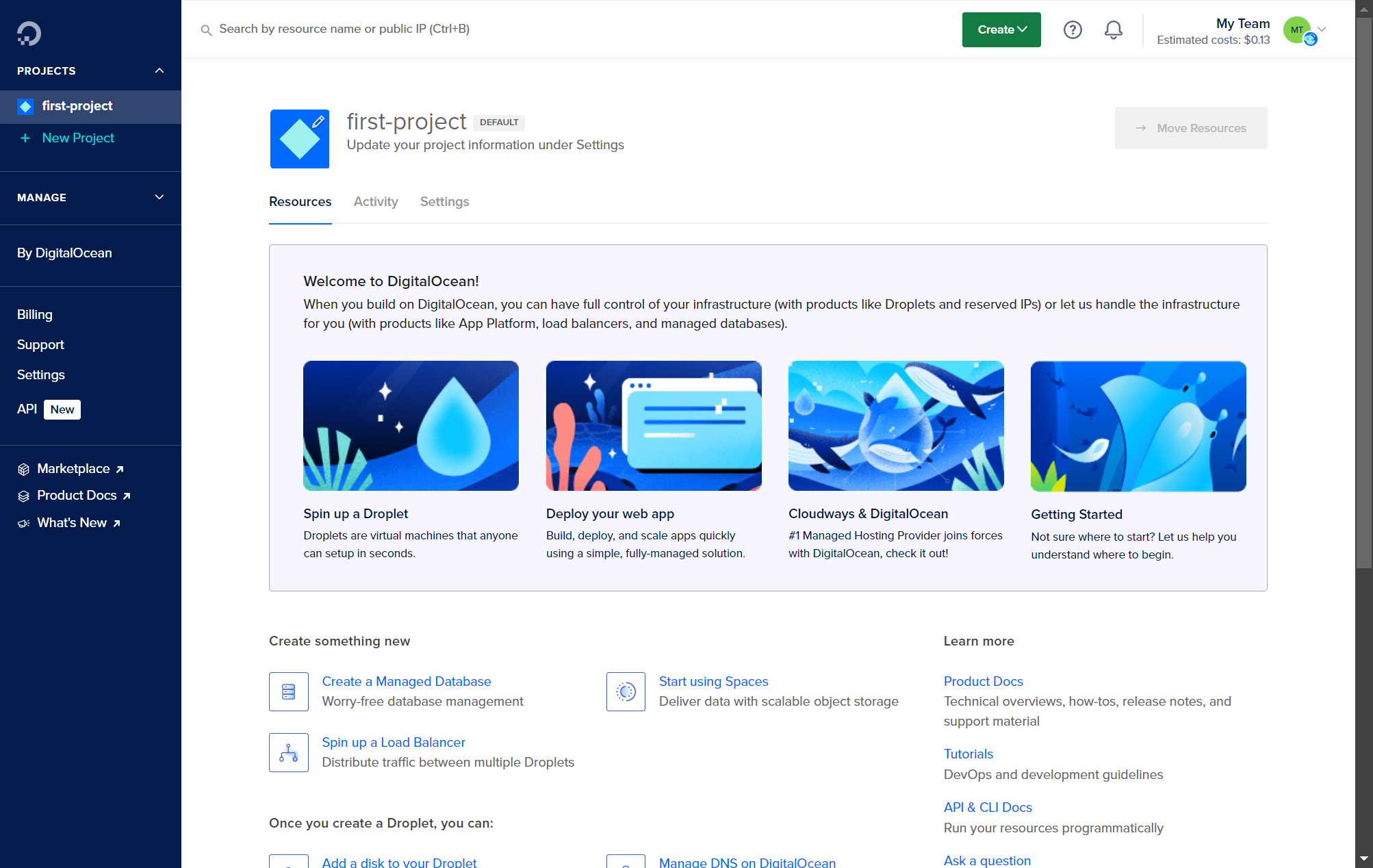Open the help question mark icon
The width and height of the screenshot is (1373, 868).
1073,29
